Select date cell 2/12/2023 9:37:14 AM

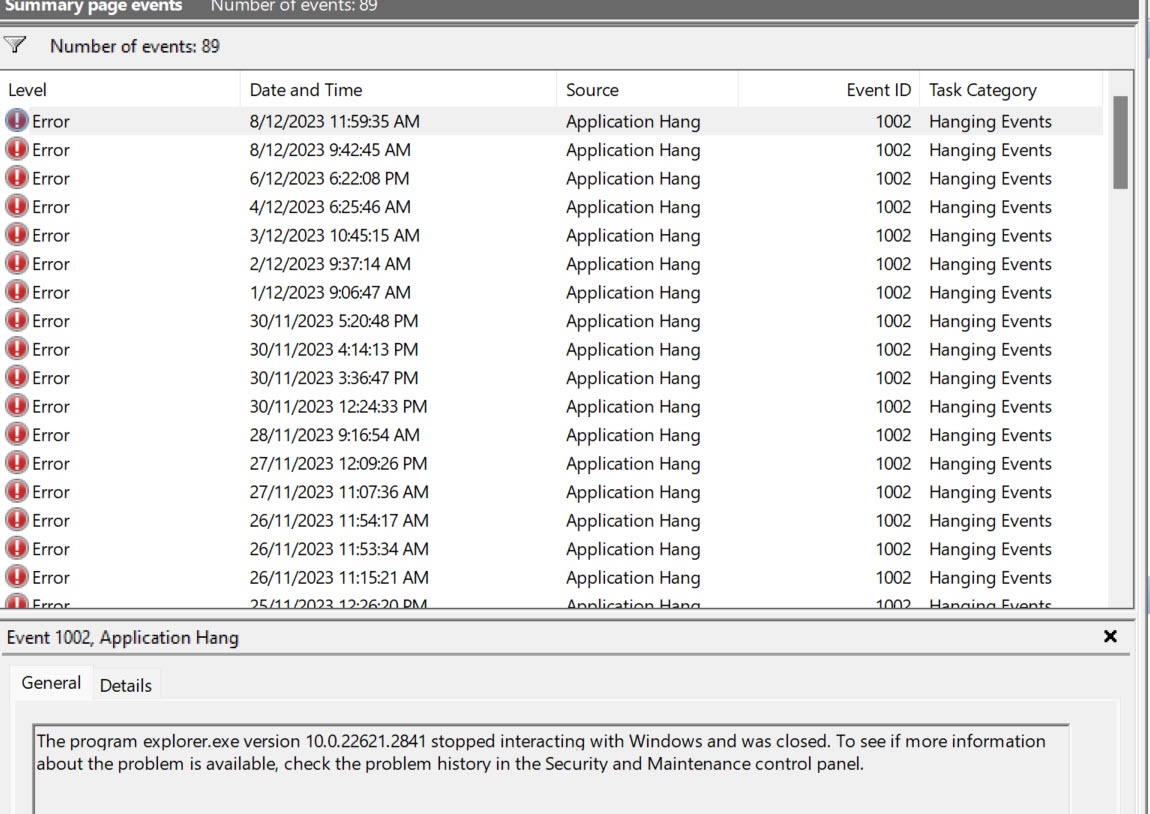coord(330,264)
